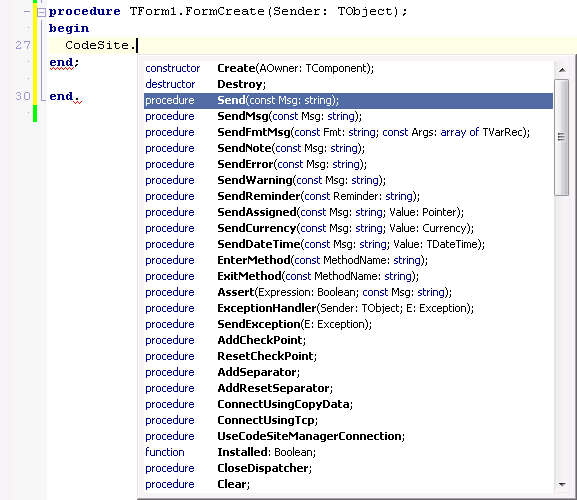Image resolution: width=577 pixels, height=500 pixels.
Task: Place cursor after CodeSite. on line 27
Action: pos(137,46)
